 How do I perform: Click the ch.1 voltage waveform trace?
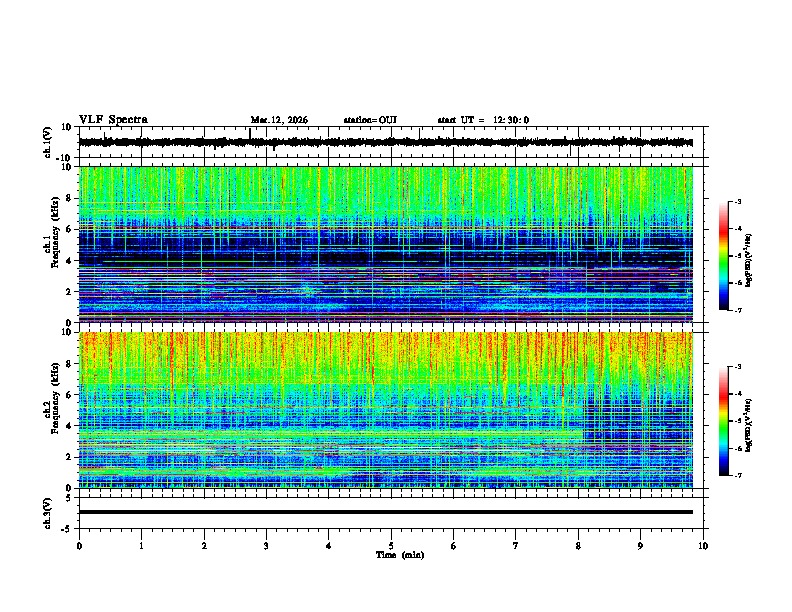tap(386, 142)
